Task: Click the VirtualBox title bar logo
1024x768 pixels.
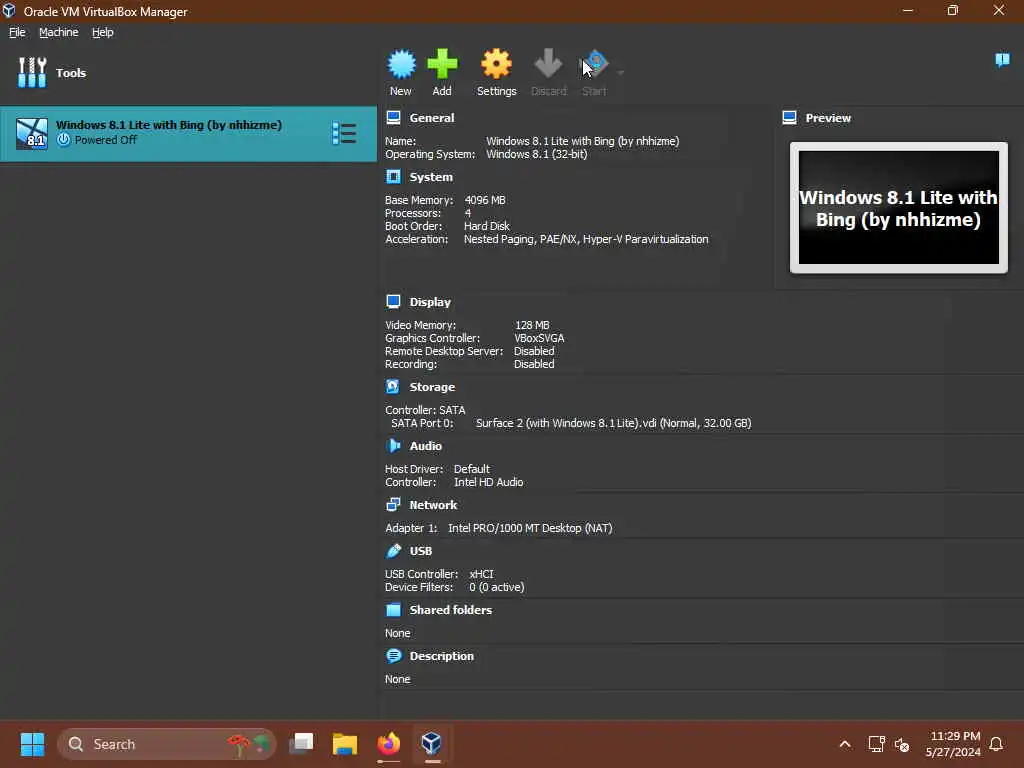Action: point(9,11)
